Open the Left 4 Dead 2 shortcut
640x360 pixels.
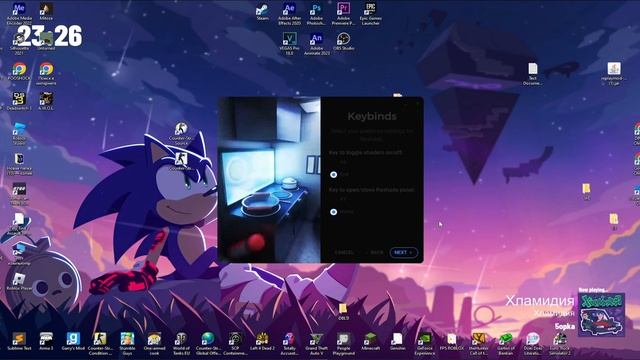coord(262,342)
